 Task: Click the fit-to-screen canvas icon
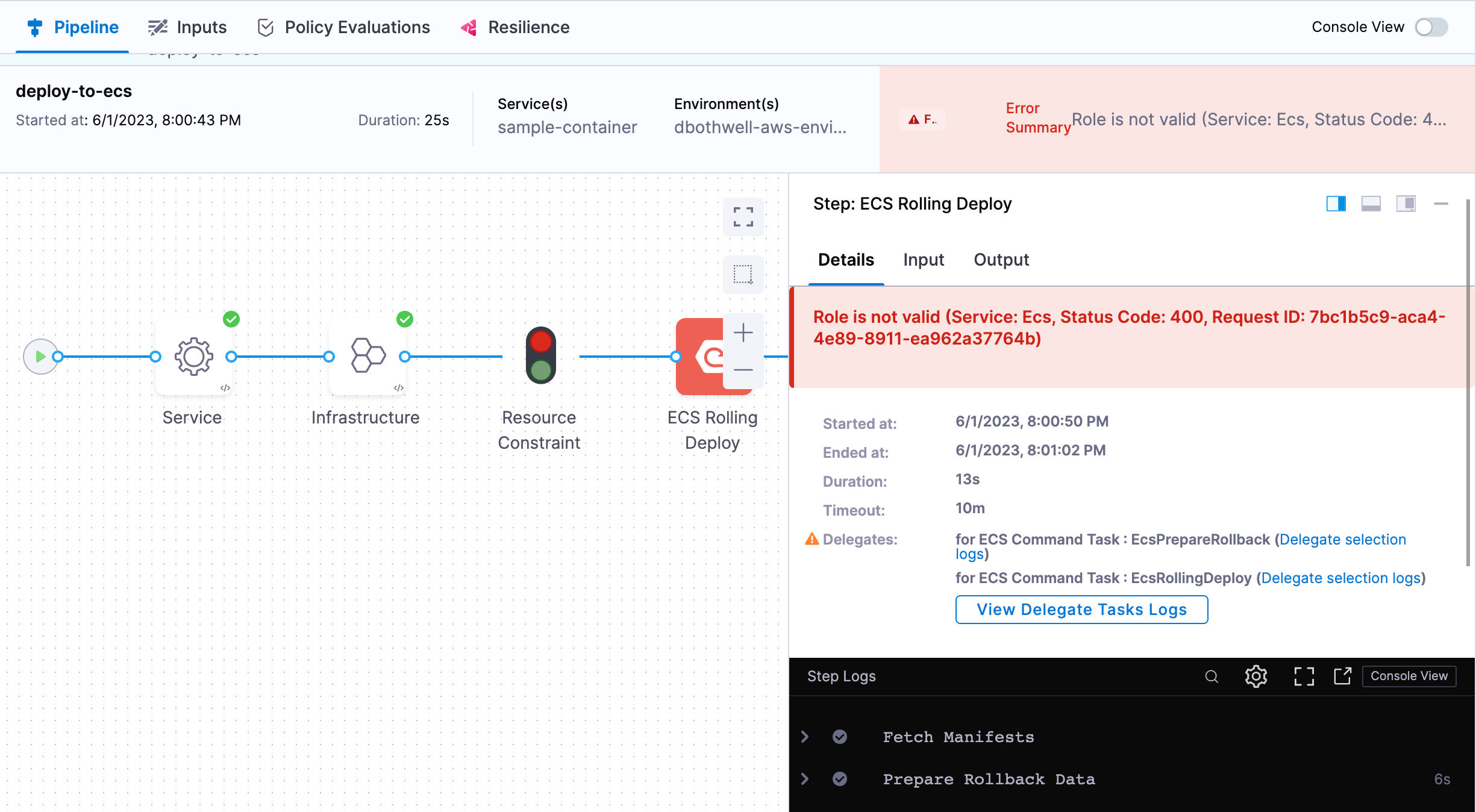[x=743, y=217]
